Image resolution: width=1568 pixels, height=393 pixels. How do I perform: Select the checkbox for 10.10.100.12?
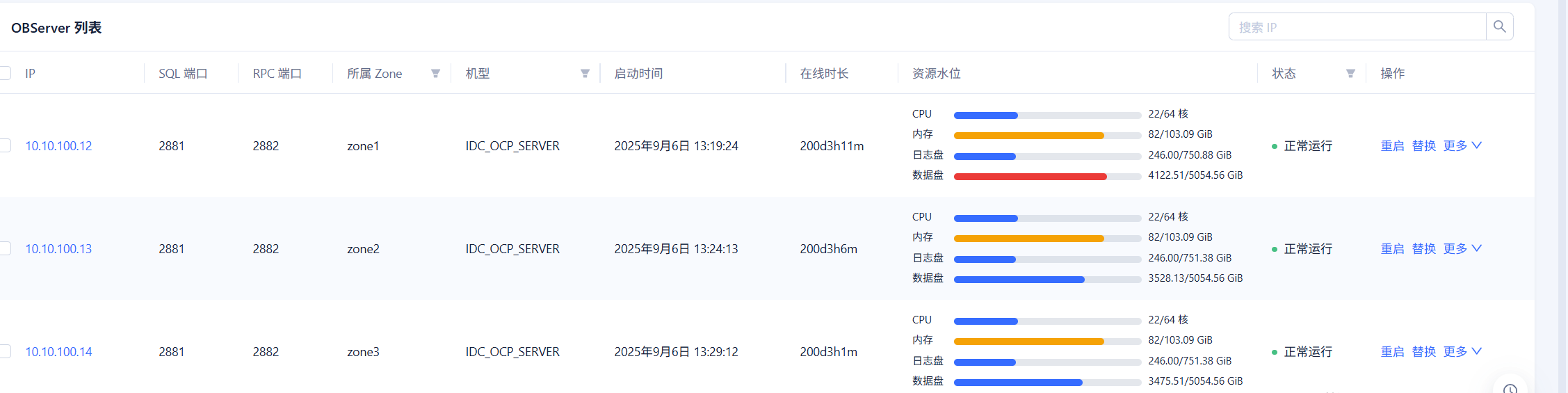[x=5, y=145]
